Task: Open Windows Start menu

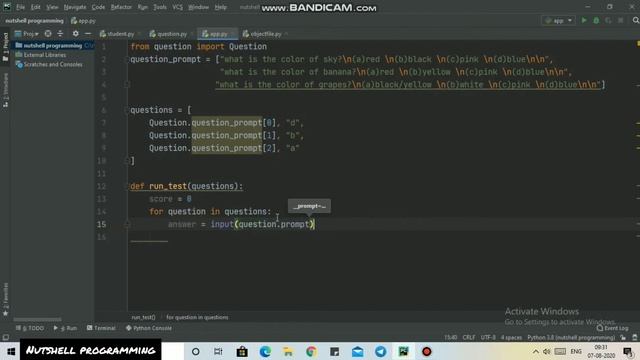Action: [x=11, y=351]
